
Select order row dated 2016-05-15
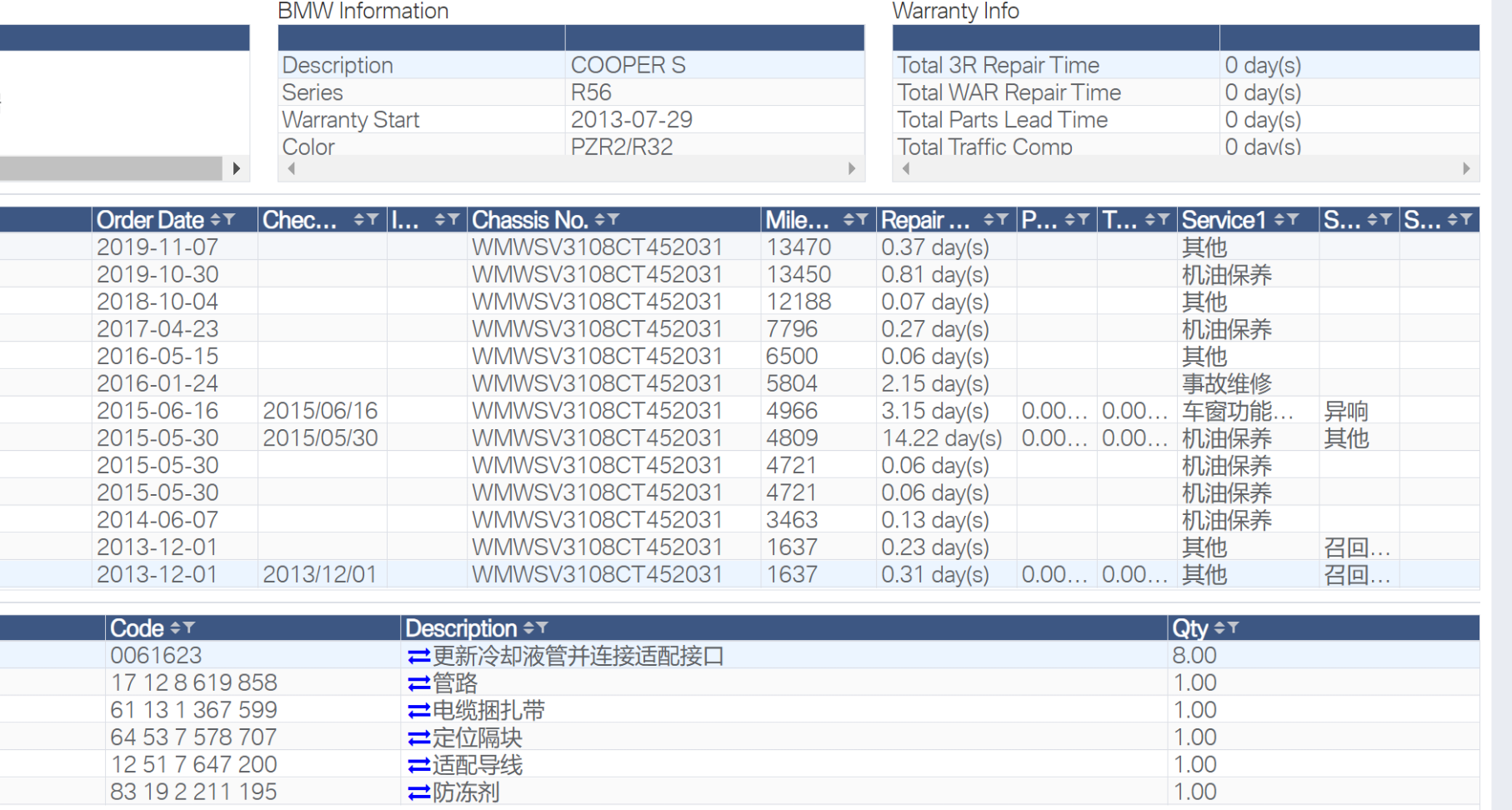point(739,357)
